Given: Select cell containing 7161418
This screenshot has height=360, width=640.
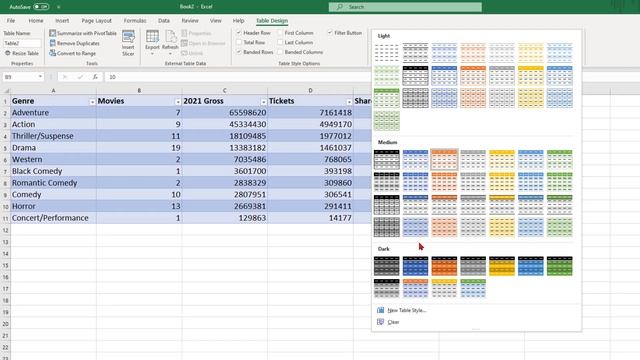Looking at the screenshot, I should click(310, 113).
